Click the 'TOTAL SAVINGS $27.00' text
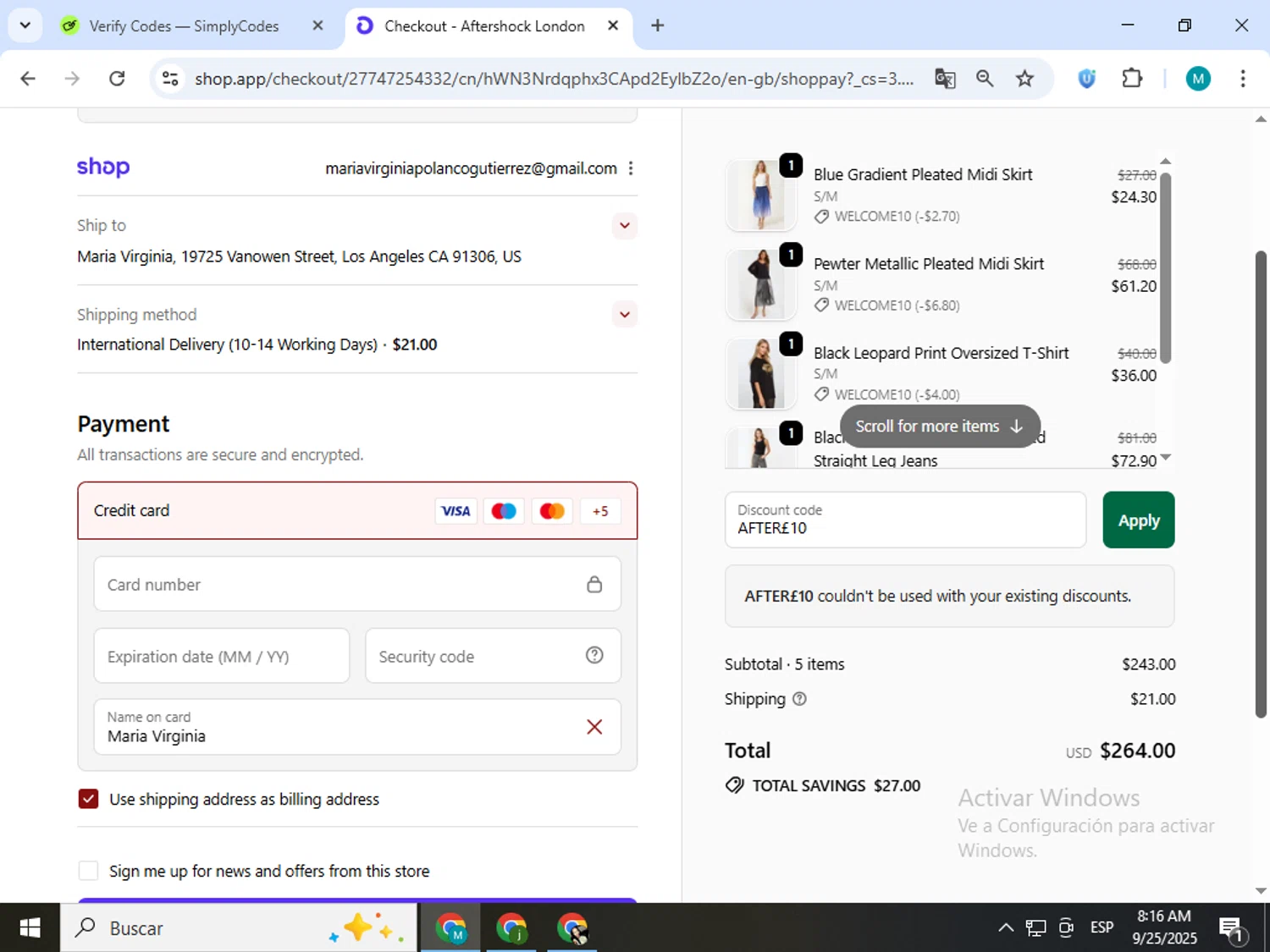The height and width of the screenshot is (952, 1270). click(x=837, y=785)
